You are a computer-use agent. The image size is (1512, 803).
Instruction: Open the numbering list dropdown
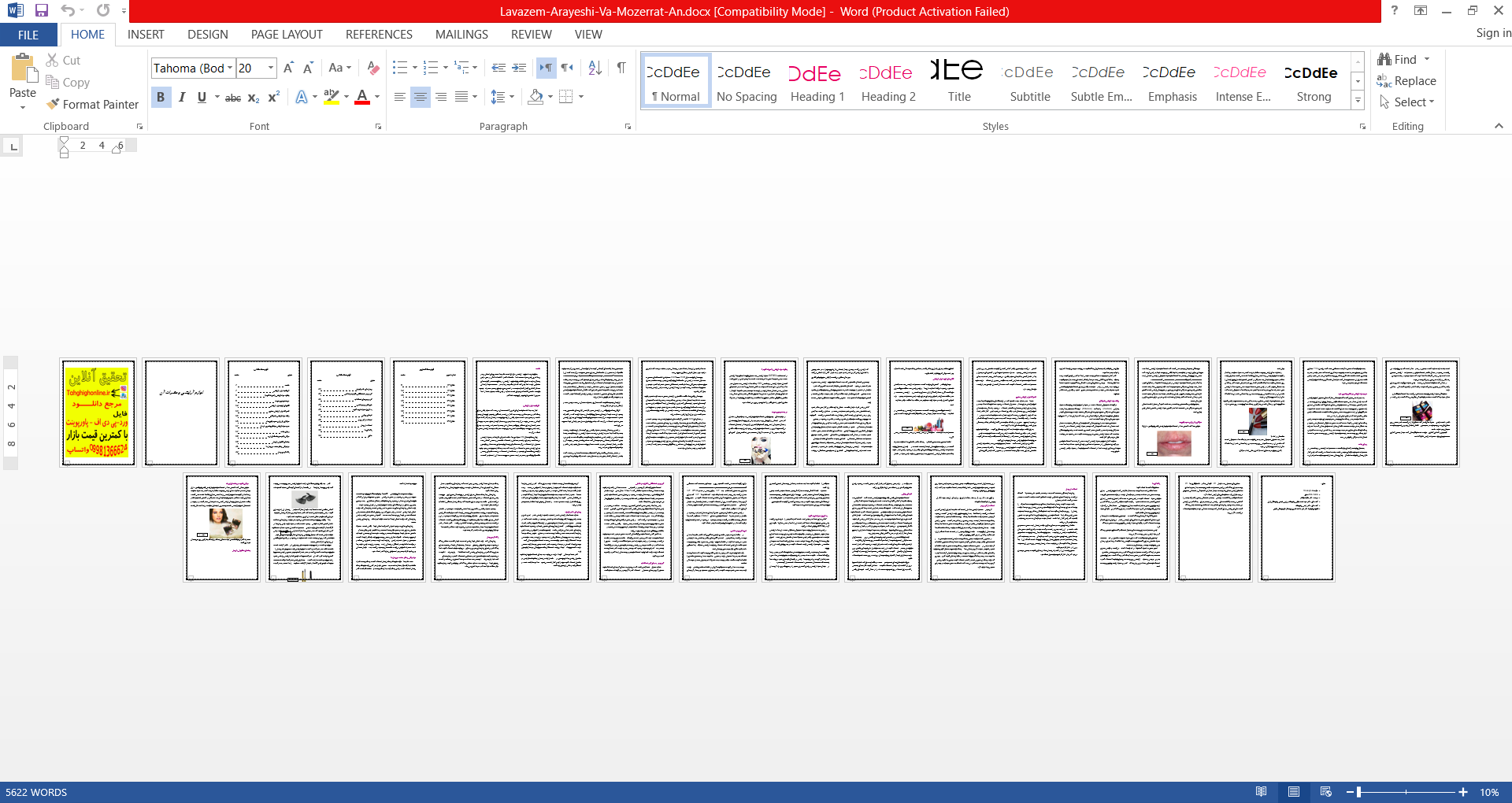[x=446, y=68]
